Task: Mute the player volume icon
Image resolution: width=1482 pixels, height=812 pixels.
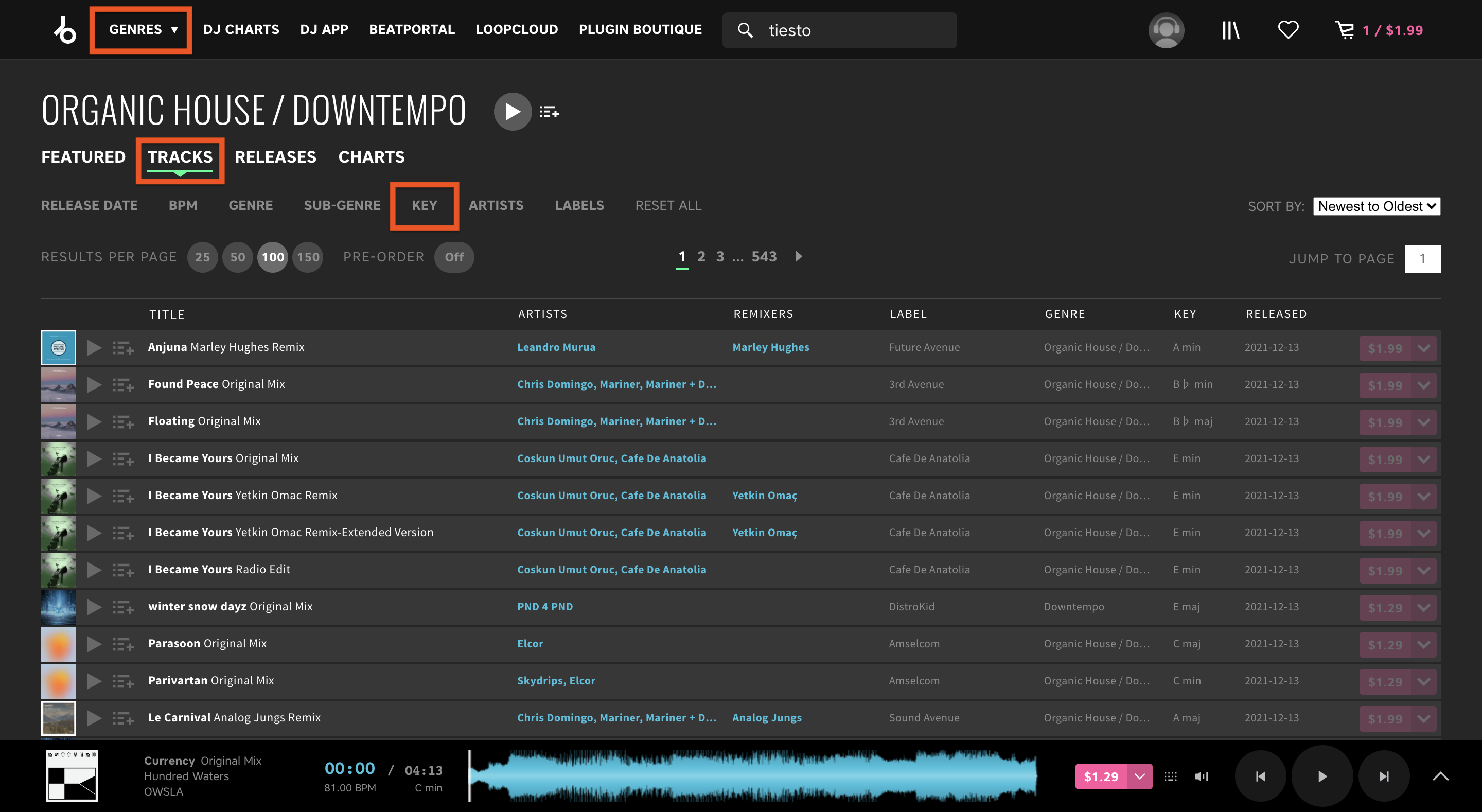Action: click(x=1201, y=776)
